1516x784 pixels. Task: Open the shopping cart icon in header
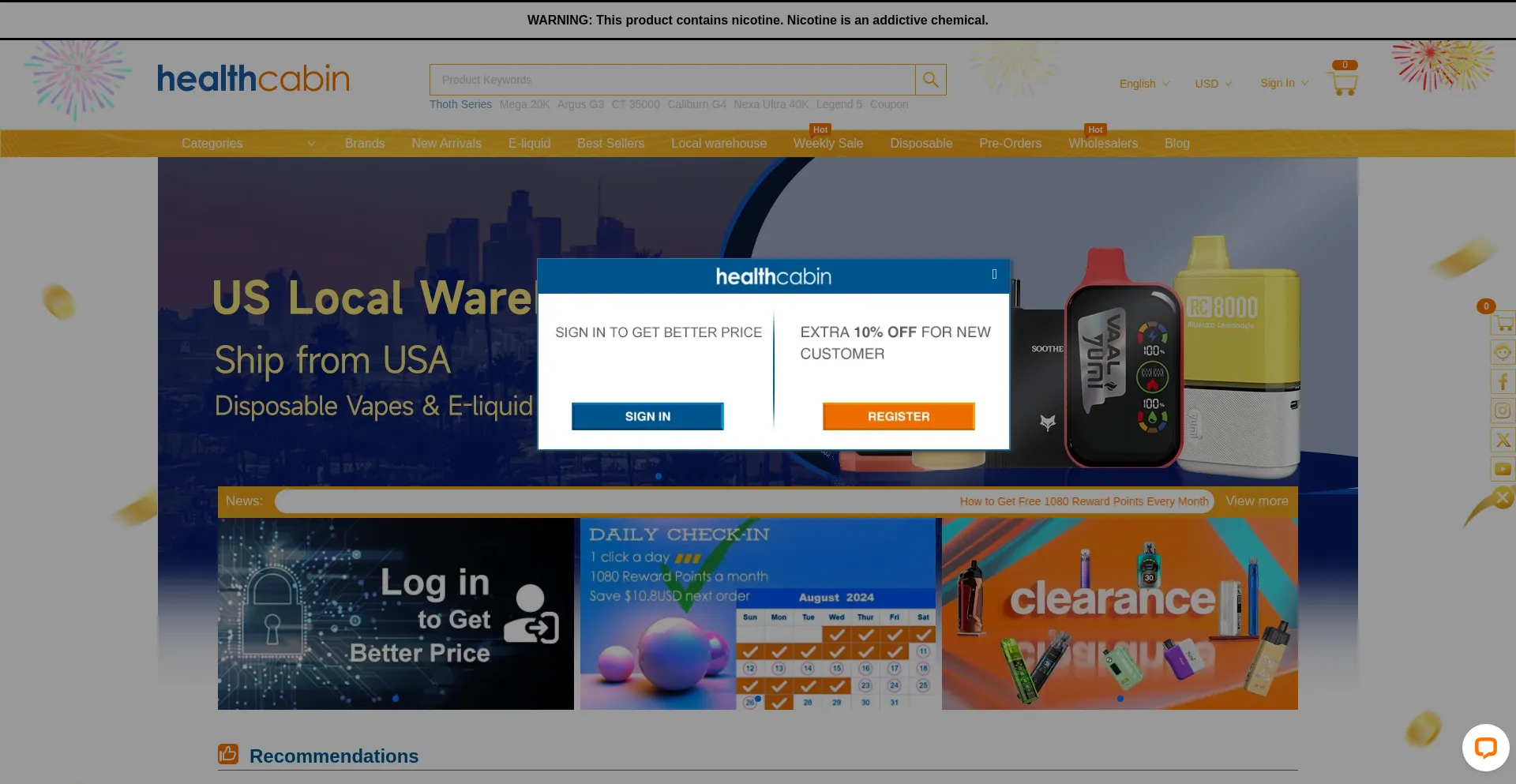click(x=1342, y=83)
